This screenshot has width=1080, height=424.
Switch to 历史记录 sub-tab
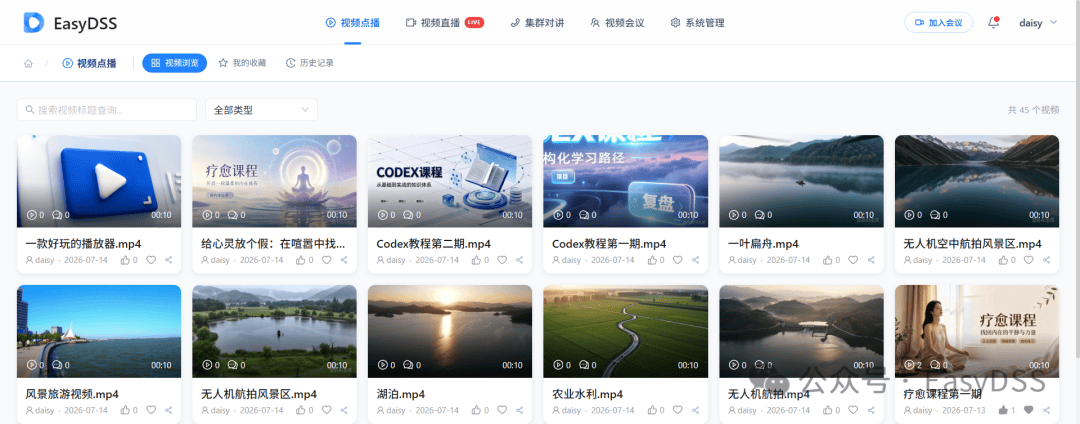[x=309, y=63]
